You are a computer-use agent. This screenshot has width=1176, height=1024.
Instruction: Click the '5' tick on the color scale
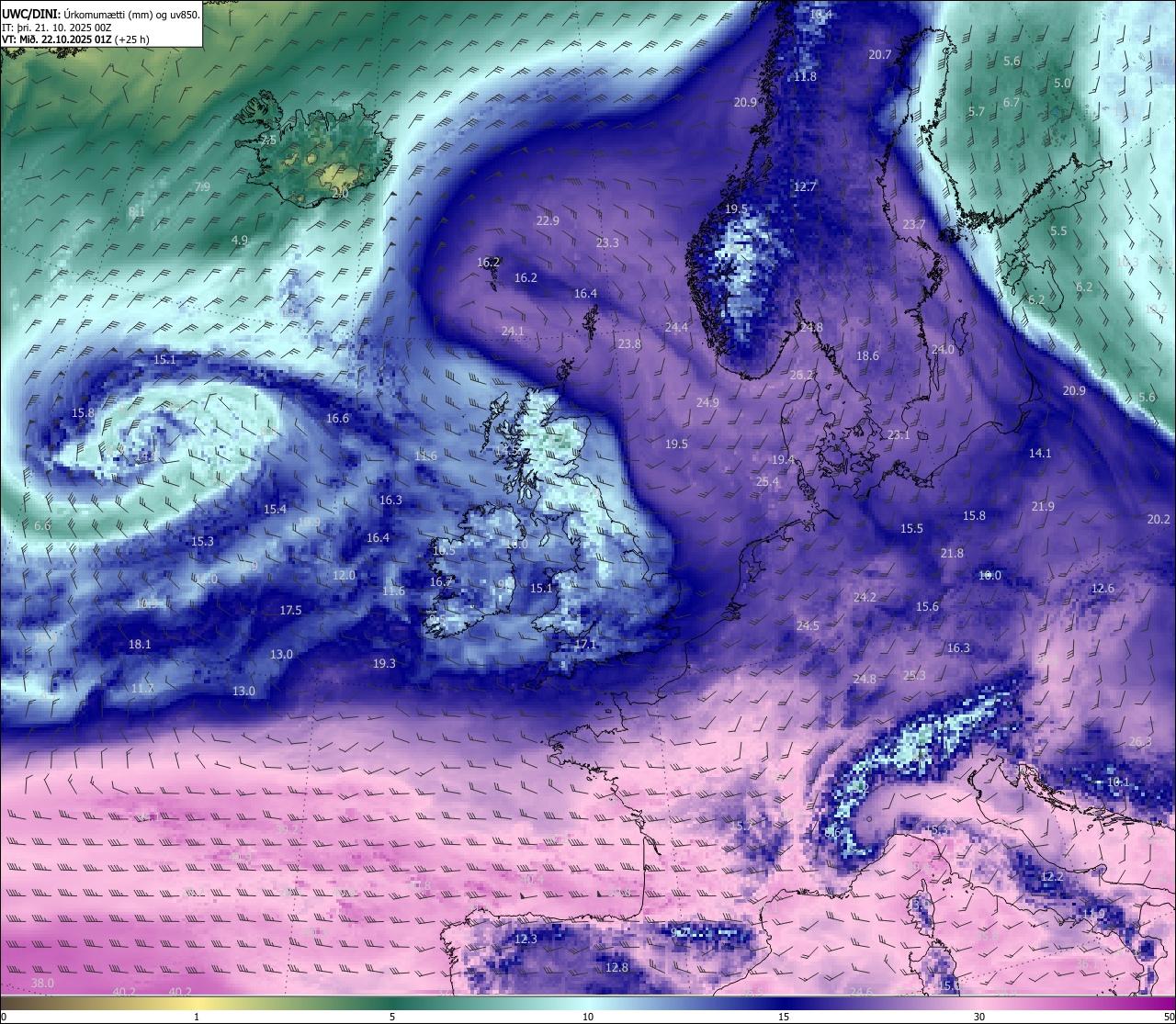click(x=392, y=1017)
